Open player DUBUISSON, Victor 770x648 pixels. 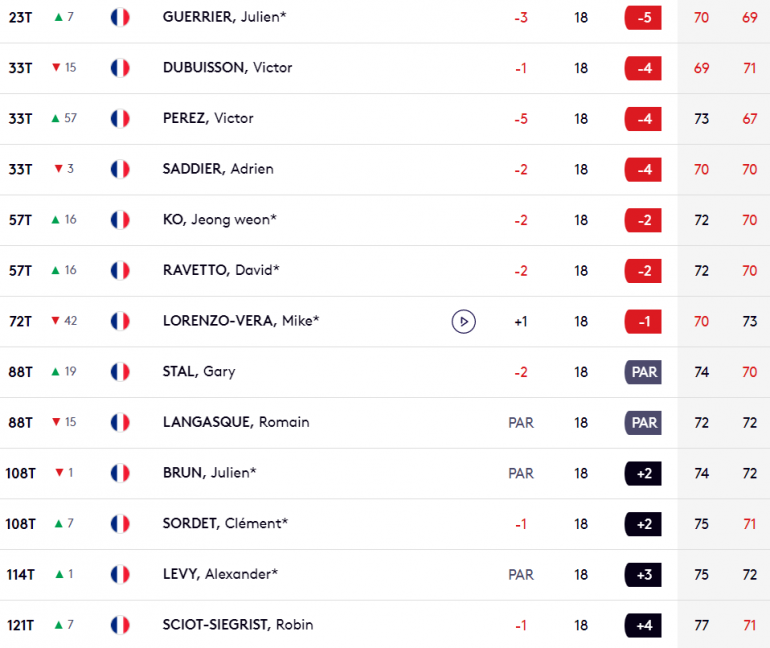227,67
